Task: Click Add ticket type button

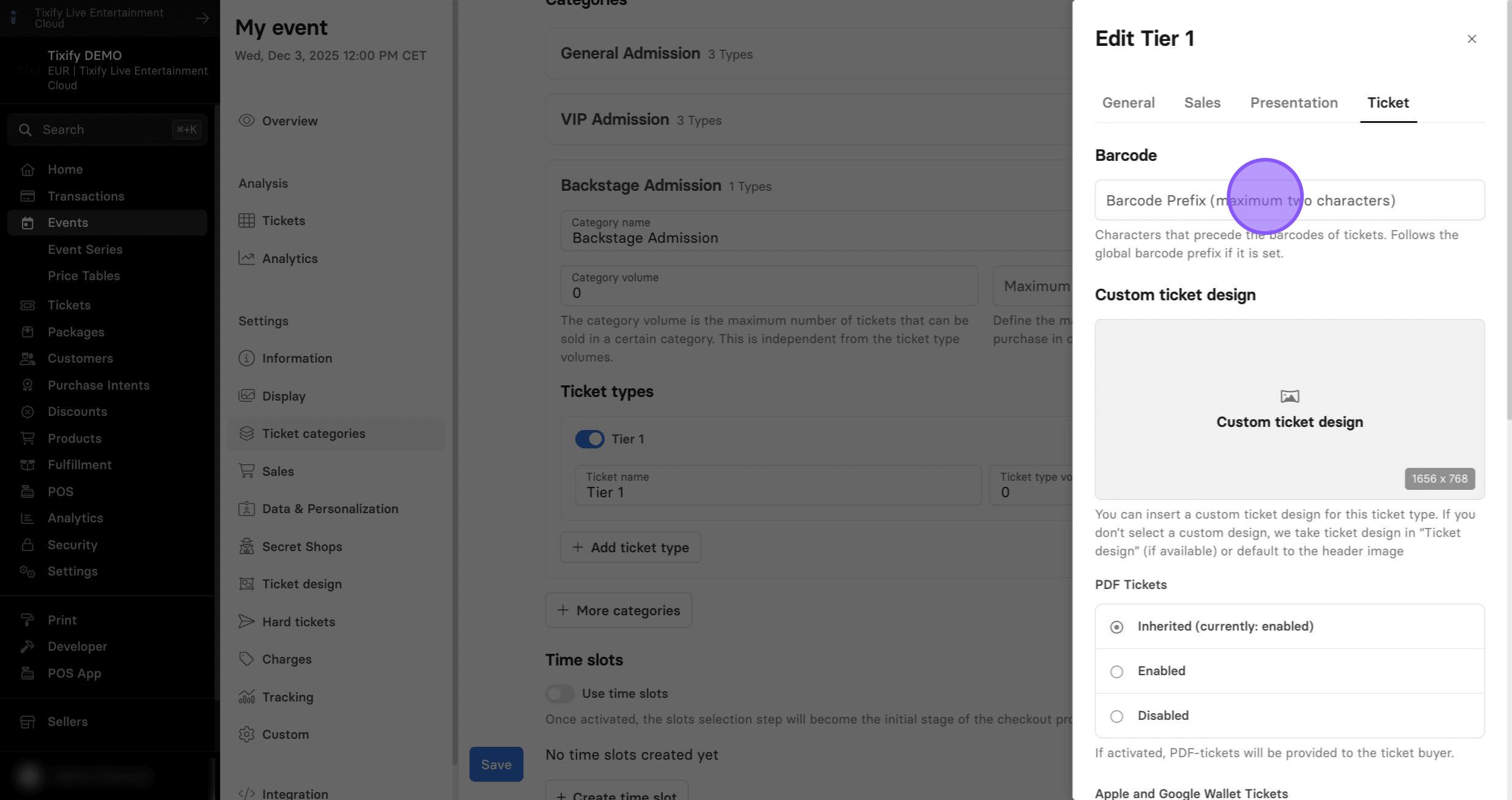Action: click(630, 547)
